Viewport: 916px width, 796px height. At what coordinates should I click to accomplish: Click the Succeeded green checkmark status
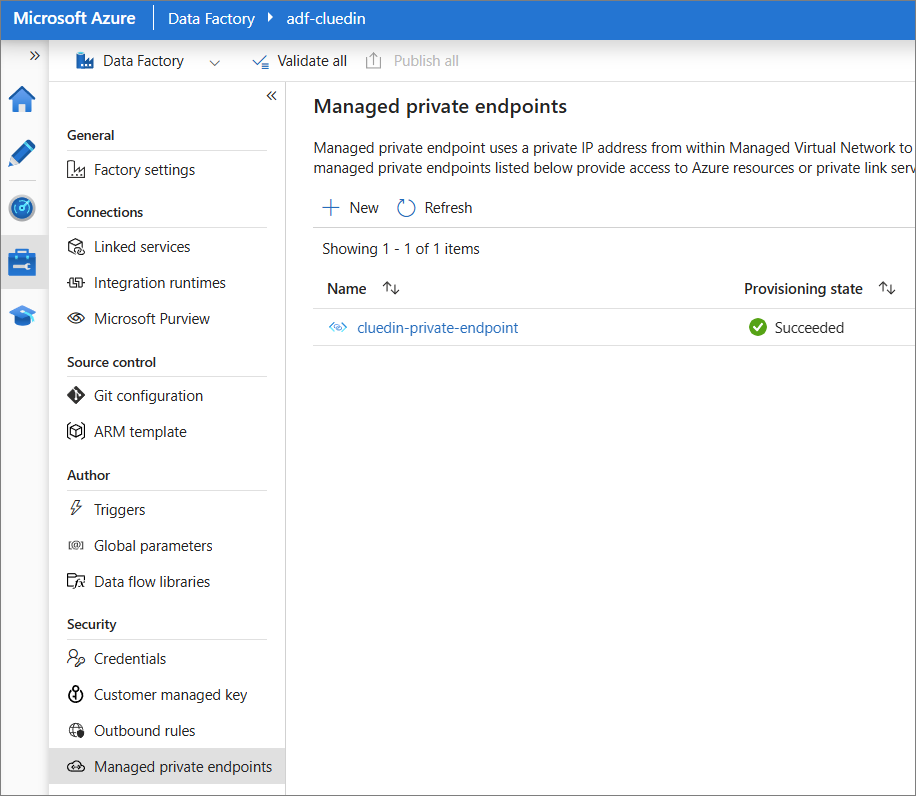[757, 327]
